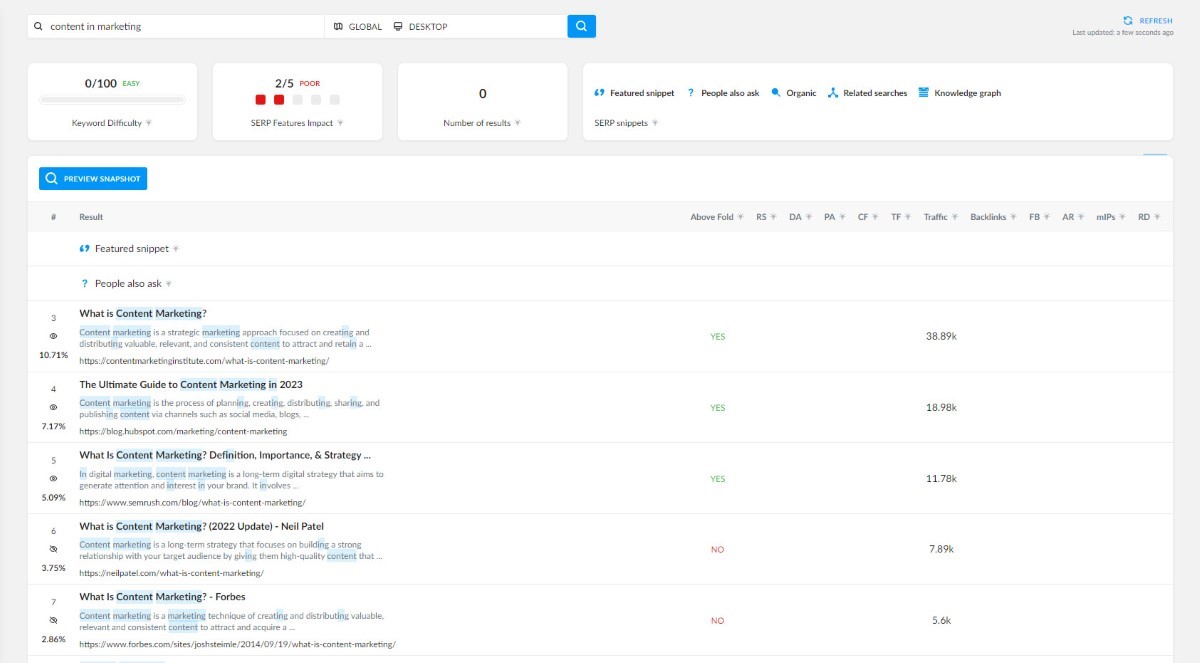Image resolution: width=1200 pixels, height=663 pixels.
Task: Open the 'What is Content Marketing?' result title
Action: click(143, 313)
